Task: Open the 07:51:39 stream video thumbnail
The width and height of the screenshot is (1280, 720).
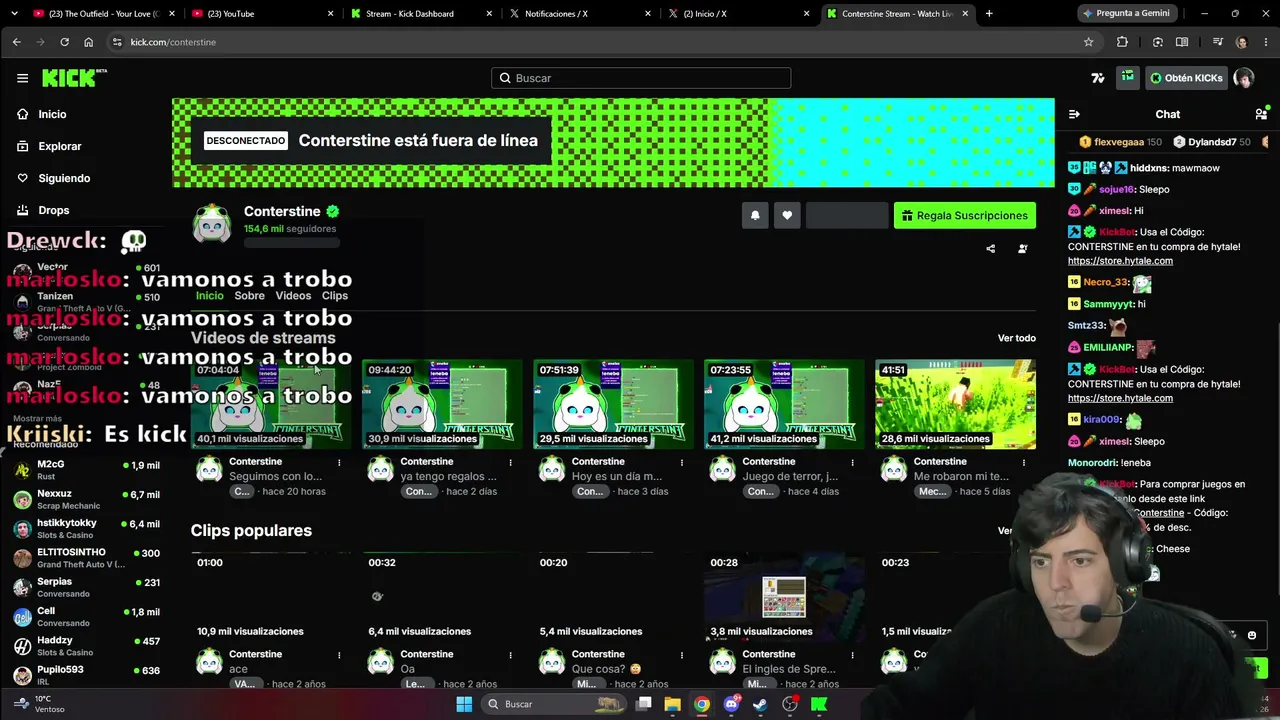Action: click(613, 404)
